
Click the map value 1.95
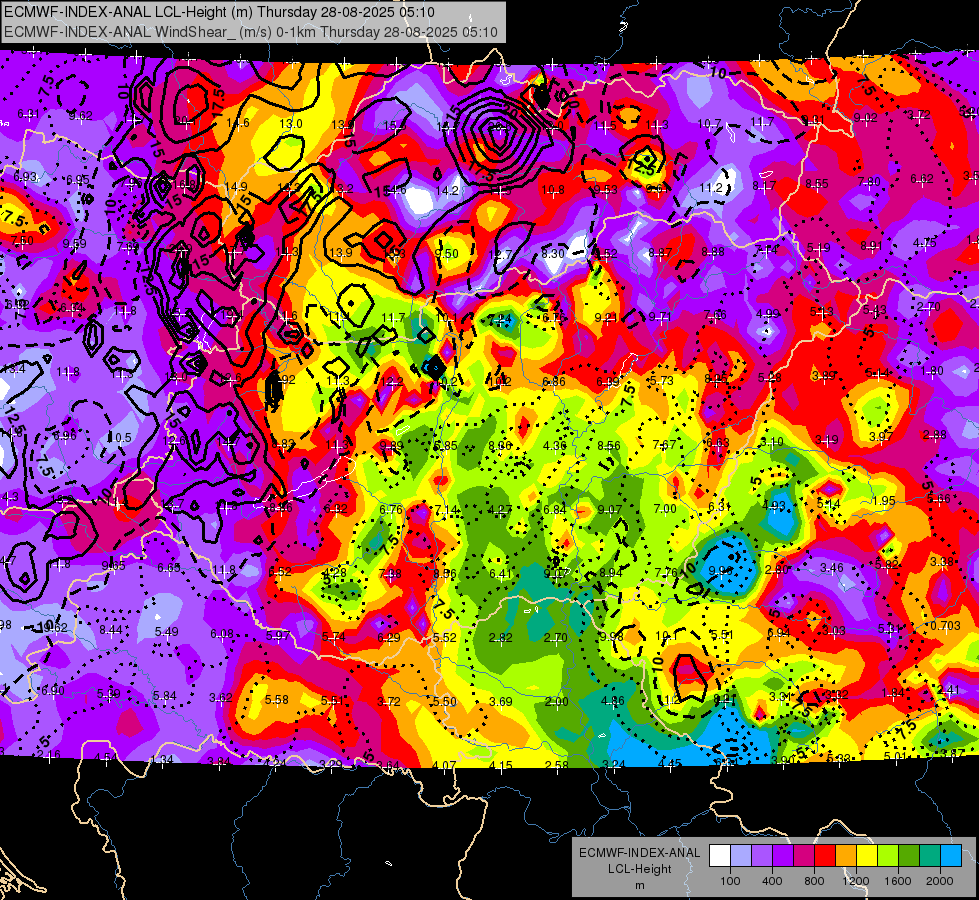pyautogui.click(x=884, y=500)
